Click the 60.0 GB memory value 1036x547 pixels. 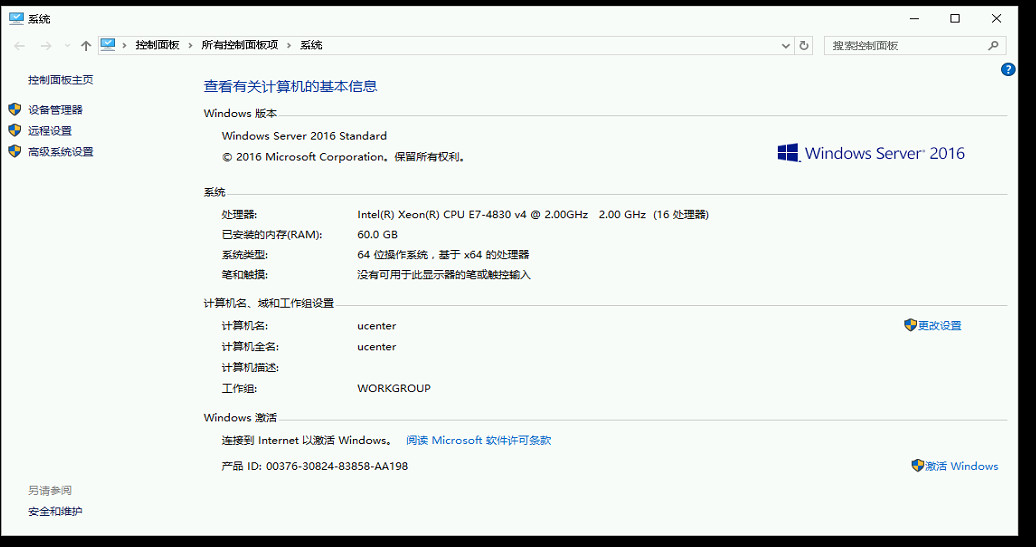click(377, 235)
